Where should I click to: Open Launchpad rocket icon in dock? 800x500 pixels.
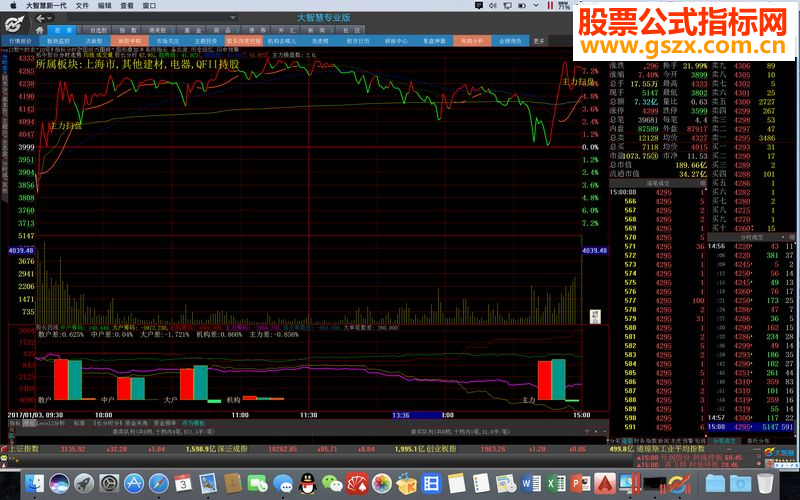[x=84, y=483]
